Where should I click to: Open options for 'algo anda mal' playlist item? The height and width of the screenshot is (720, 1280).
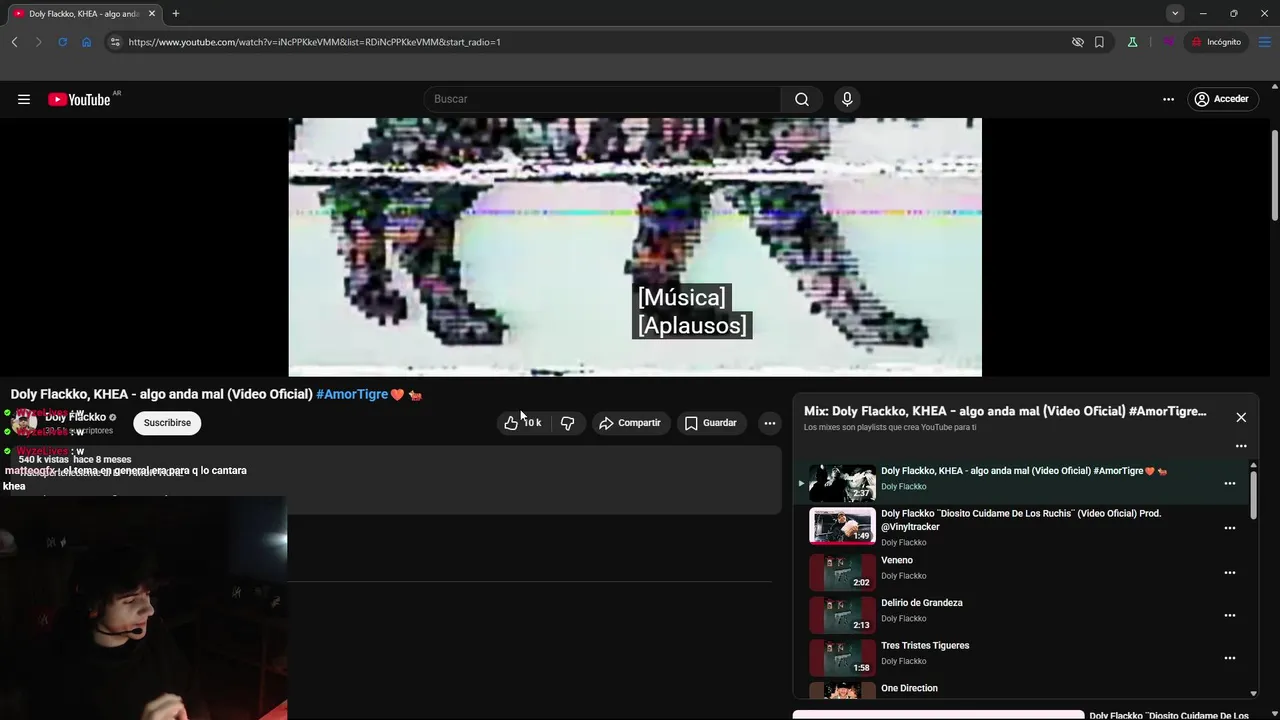(x=1230, y=483)
